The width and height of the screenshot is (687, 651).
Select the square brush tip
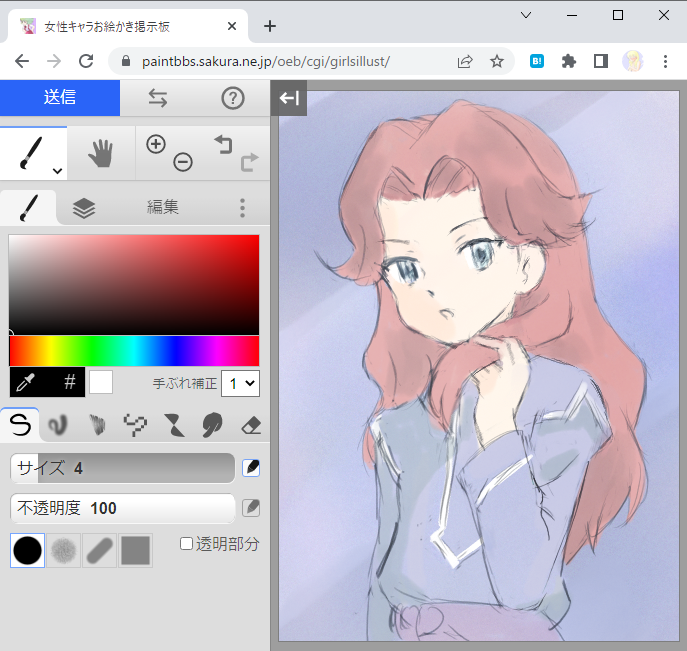(x=135, y=551)
